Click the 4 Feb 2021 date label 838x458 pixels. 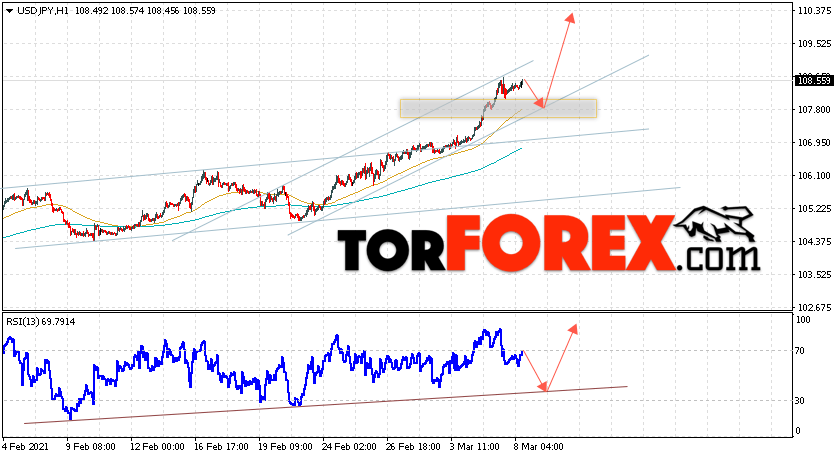[26, 447]
